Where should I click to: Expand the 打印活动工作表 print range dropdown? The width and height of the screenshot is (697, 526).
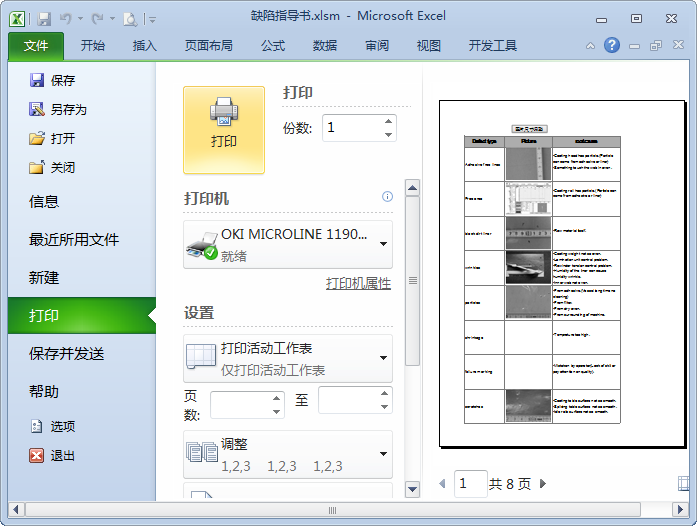(x=383, y=358)
